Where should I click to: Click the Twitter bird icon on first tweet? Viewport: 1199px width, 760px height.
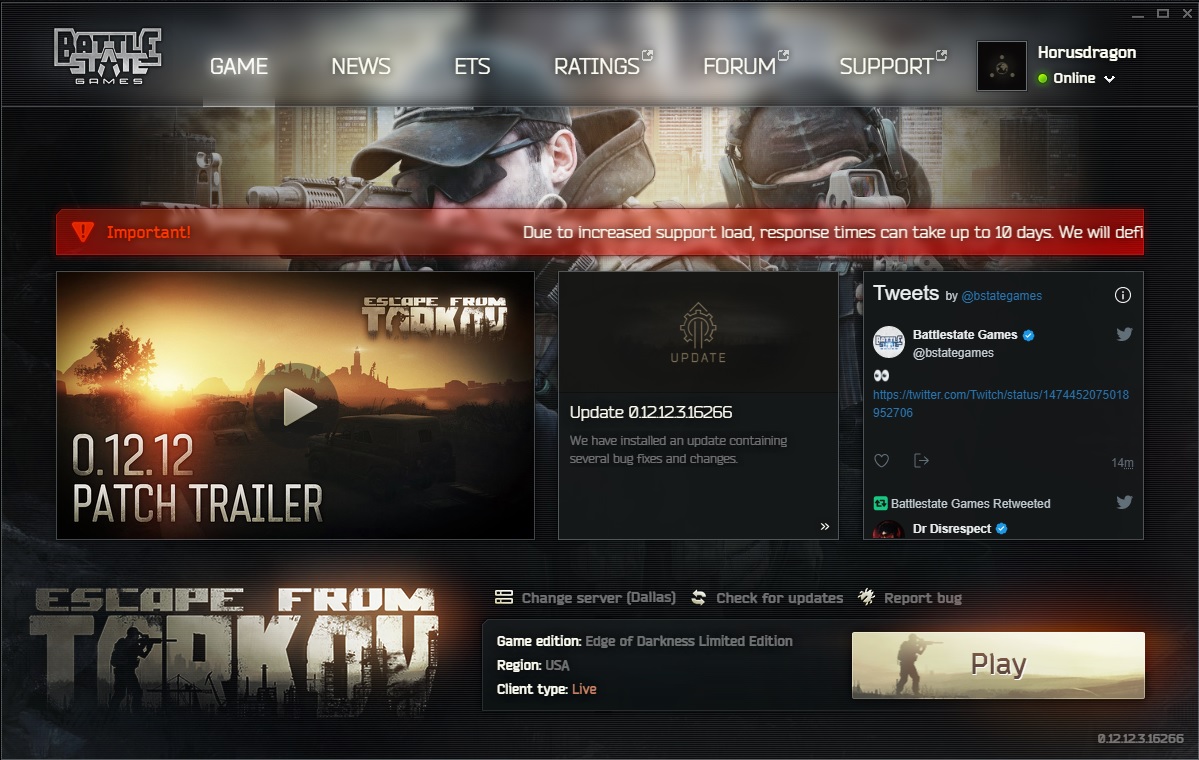click(x=1124, y=334)
